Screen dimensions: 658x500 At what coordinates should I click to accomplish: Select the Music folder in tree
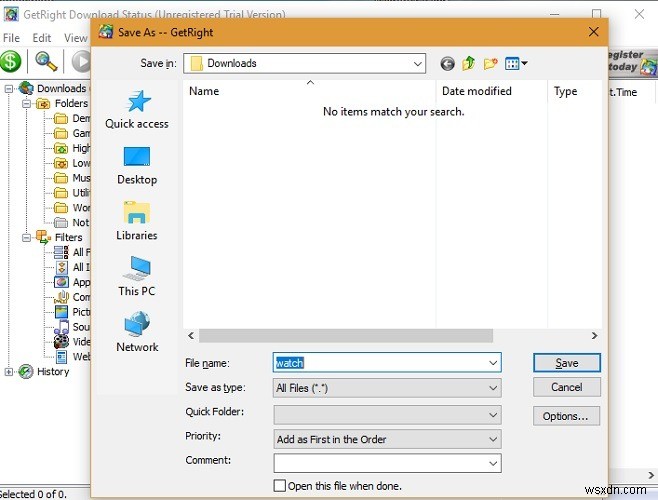tap(72, 178)
